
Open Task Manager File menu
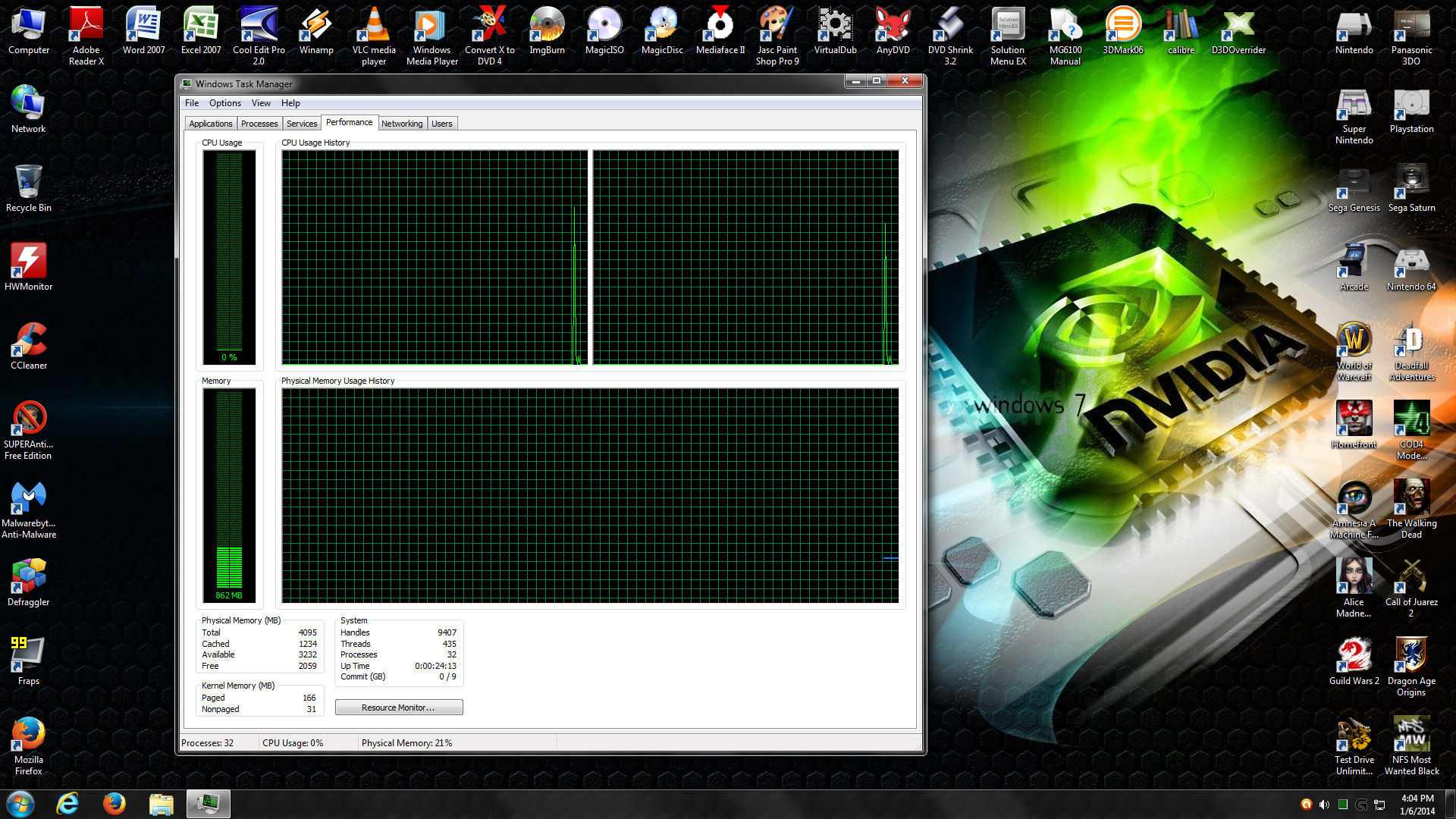192,103
